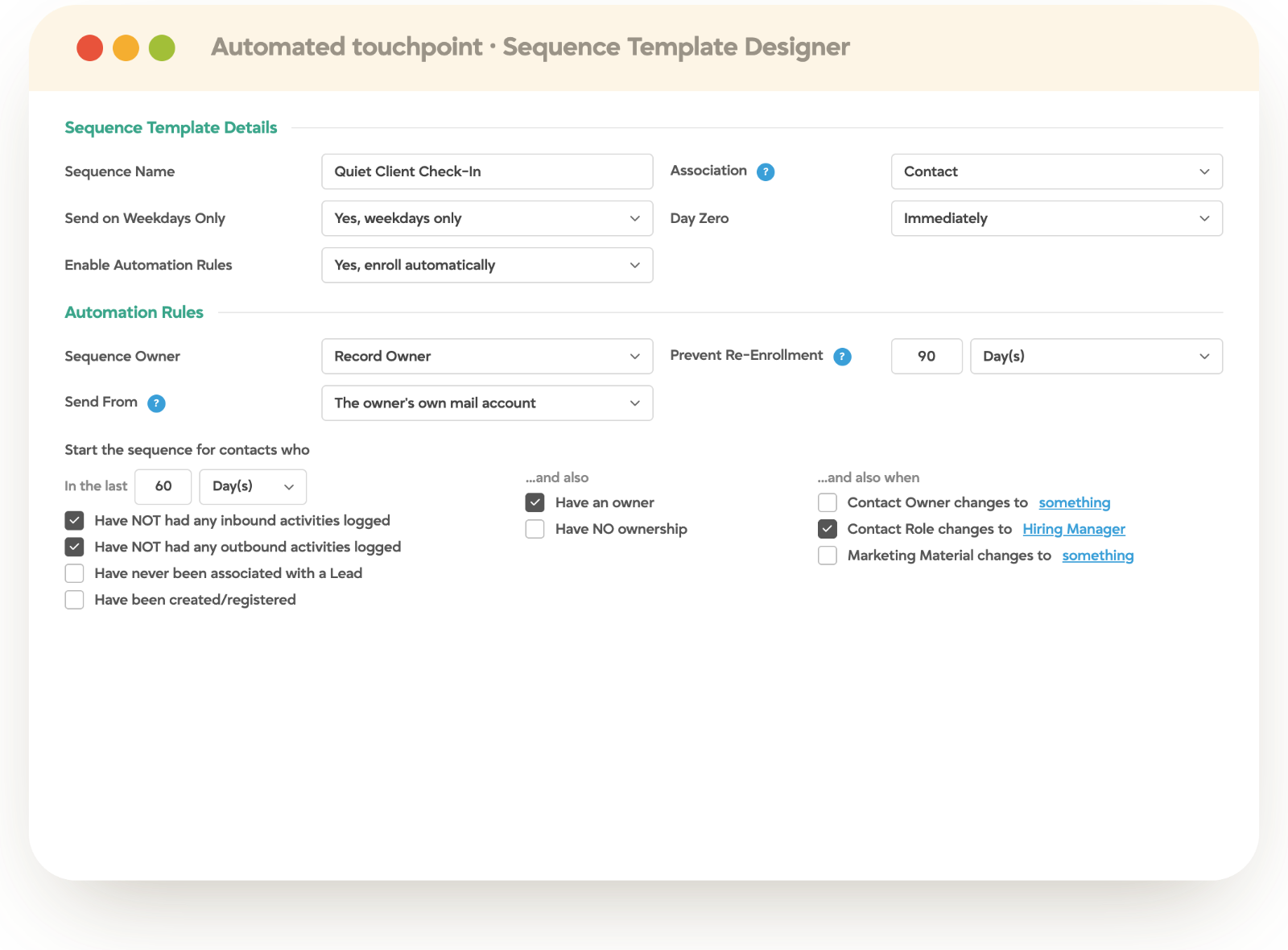
Task: Open the Day Zero Immediately dropdown
Action: click(x=1057, y=218)
